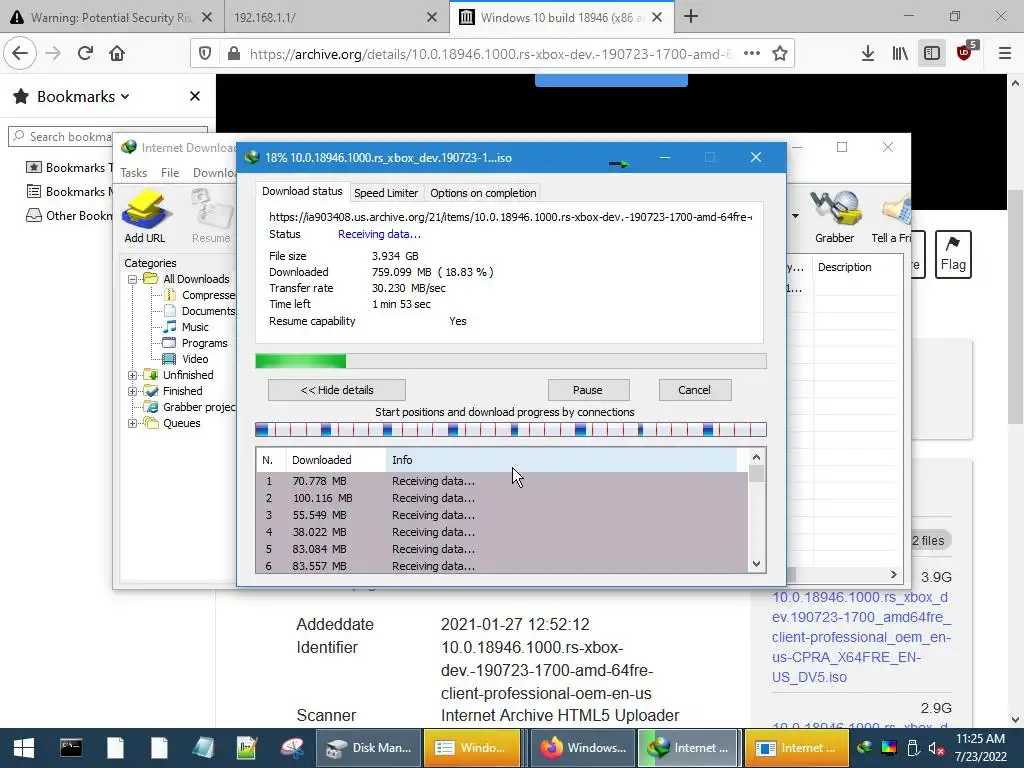The height and width of the screenshot is (768, 1024).
Task: Switch to the Firefox taskbar button
Action: (x=583, y=748)
